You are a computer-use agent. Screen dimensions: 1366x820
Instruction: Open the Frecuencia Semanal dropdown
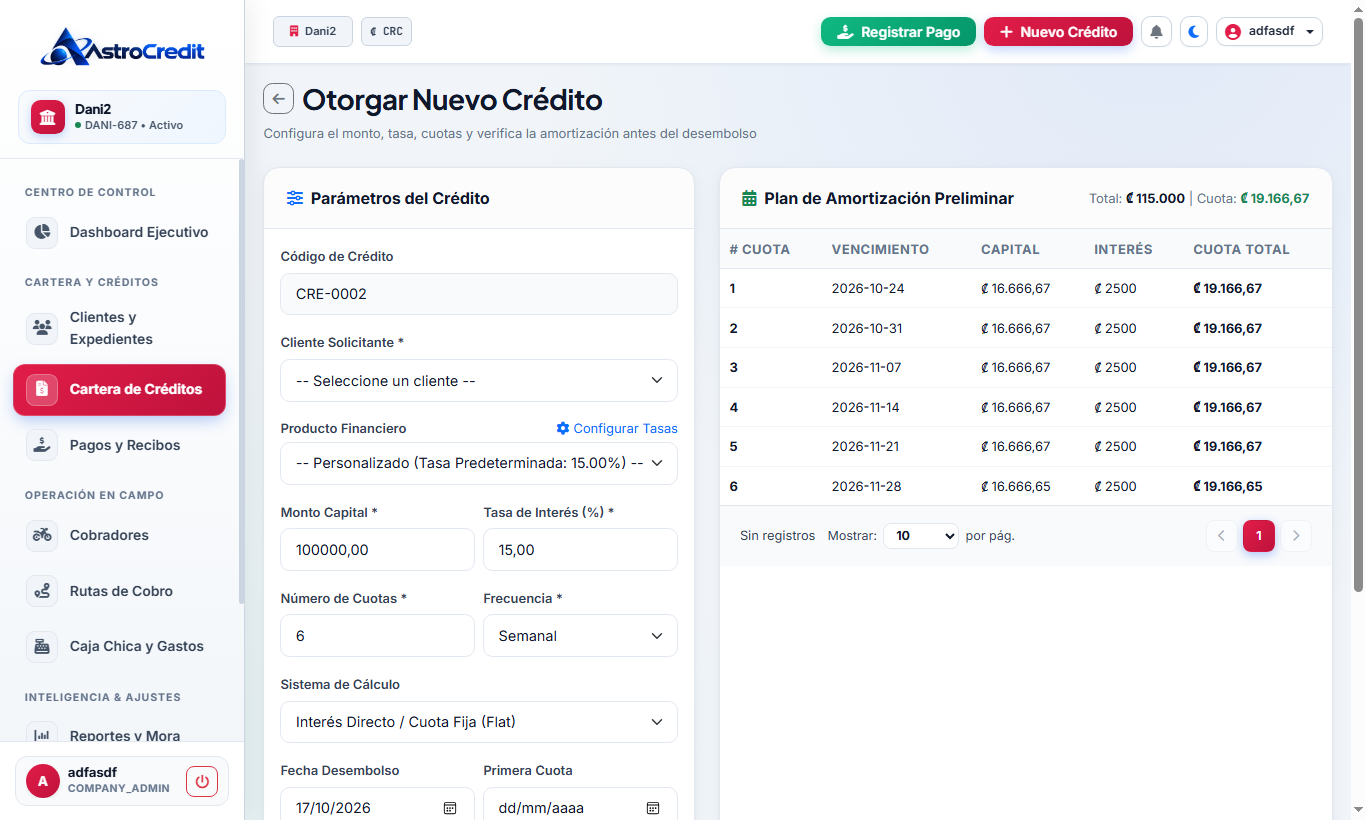(580, 636)
